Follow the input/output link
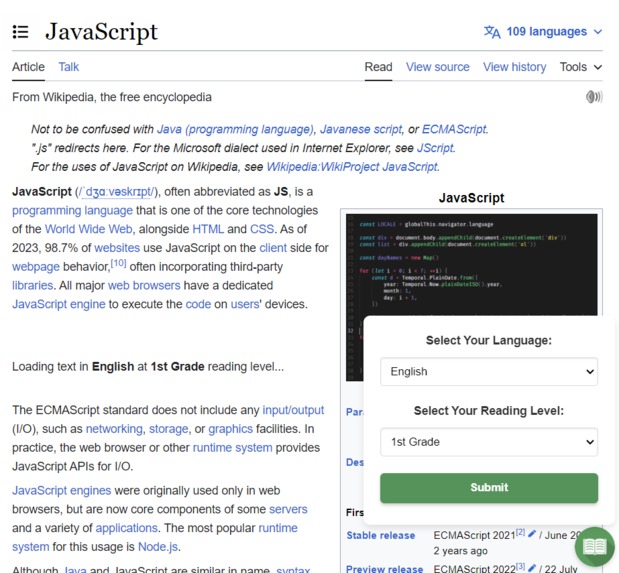Image resolution: width=619 pixels, height=573 pixels. 293,410
